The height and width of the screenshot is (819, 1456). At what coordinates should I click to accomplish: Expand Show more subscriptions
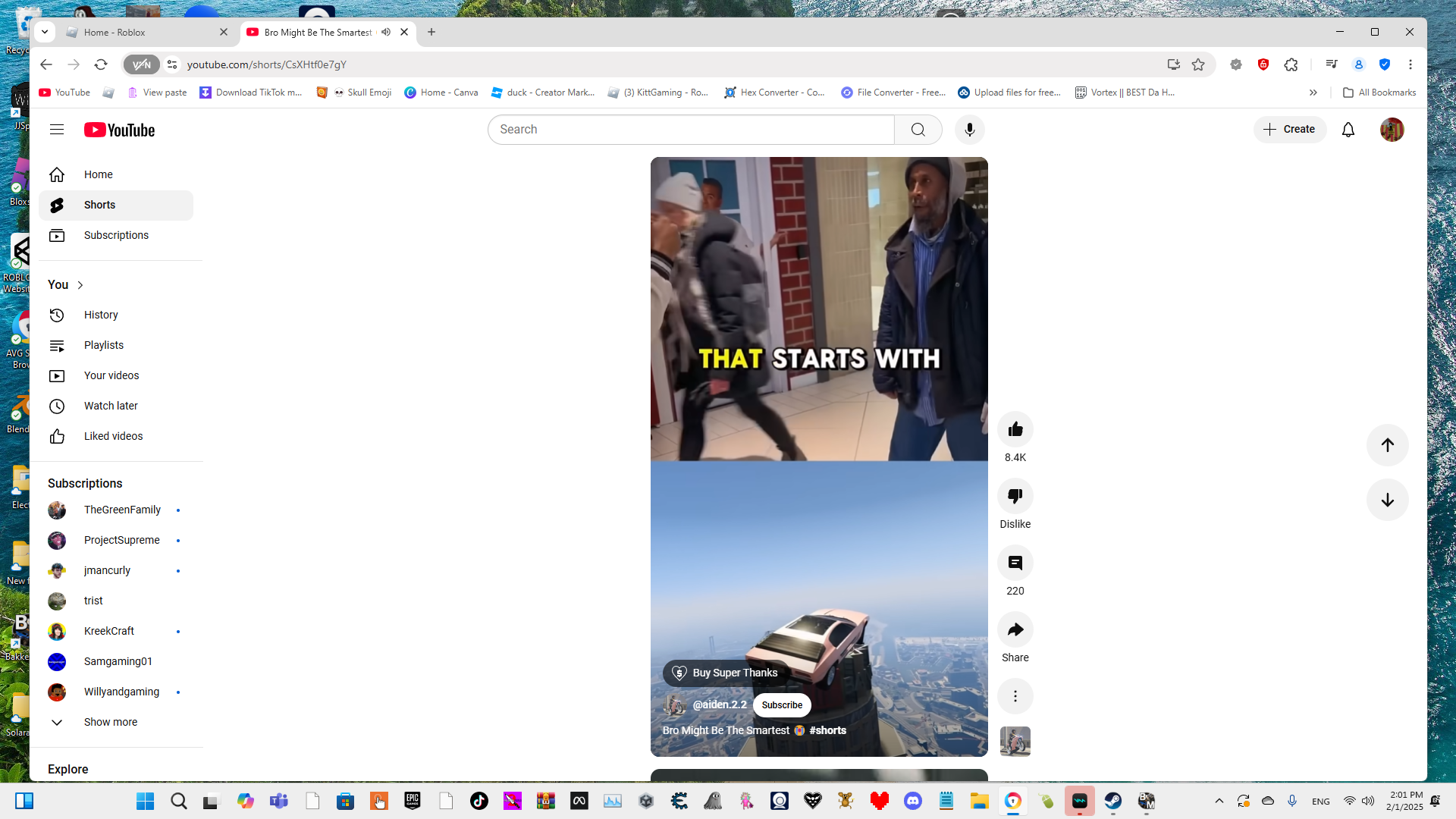(x=110, y=722)
